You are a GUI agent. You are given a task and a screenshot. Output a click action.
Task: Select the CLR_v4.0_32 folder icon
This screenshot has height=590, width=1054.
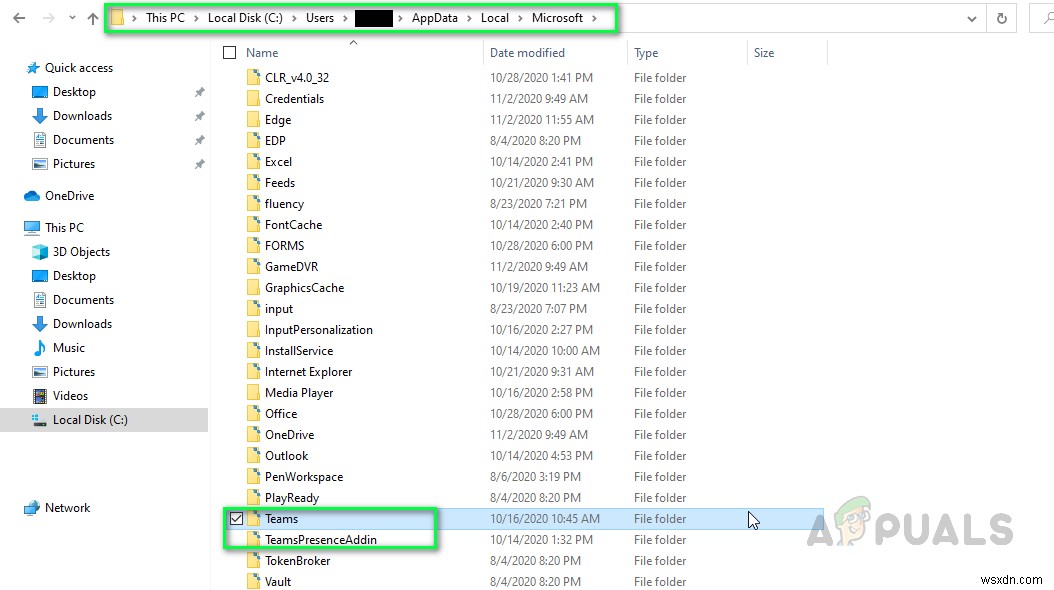click(253, 77)
